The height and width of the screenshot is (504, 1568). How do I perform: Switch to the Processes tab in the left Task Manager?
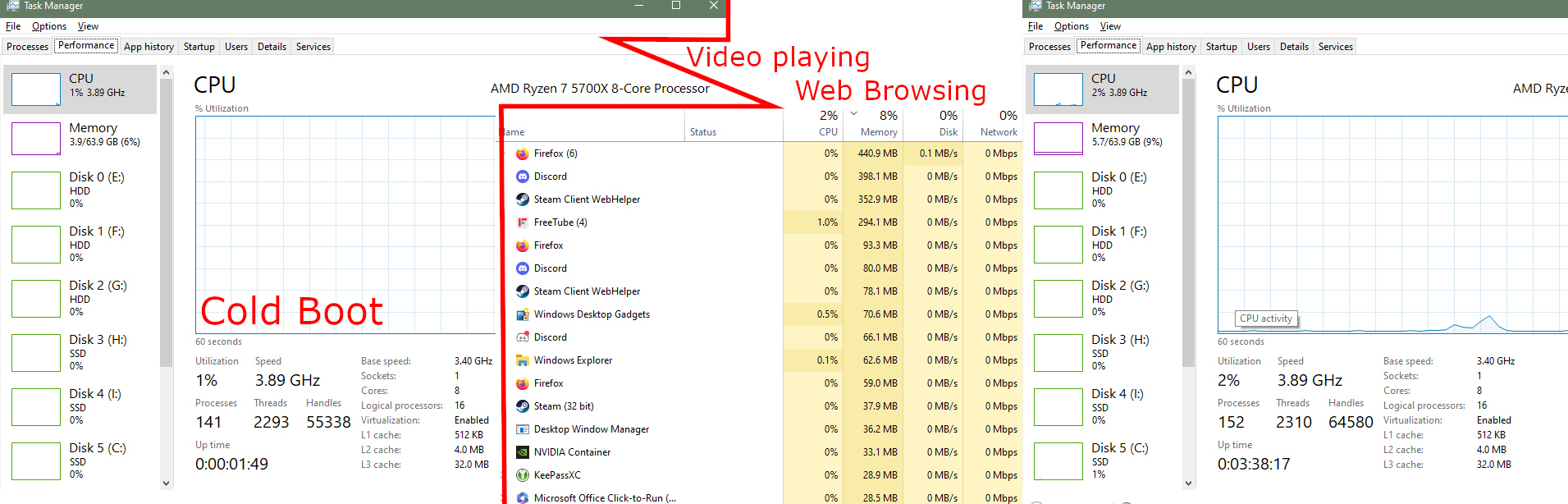[28, 47]
